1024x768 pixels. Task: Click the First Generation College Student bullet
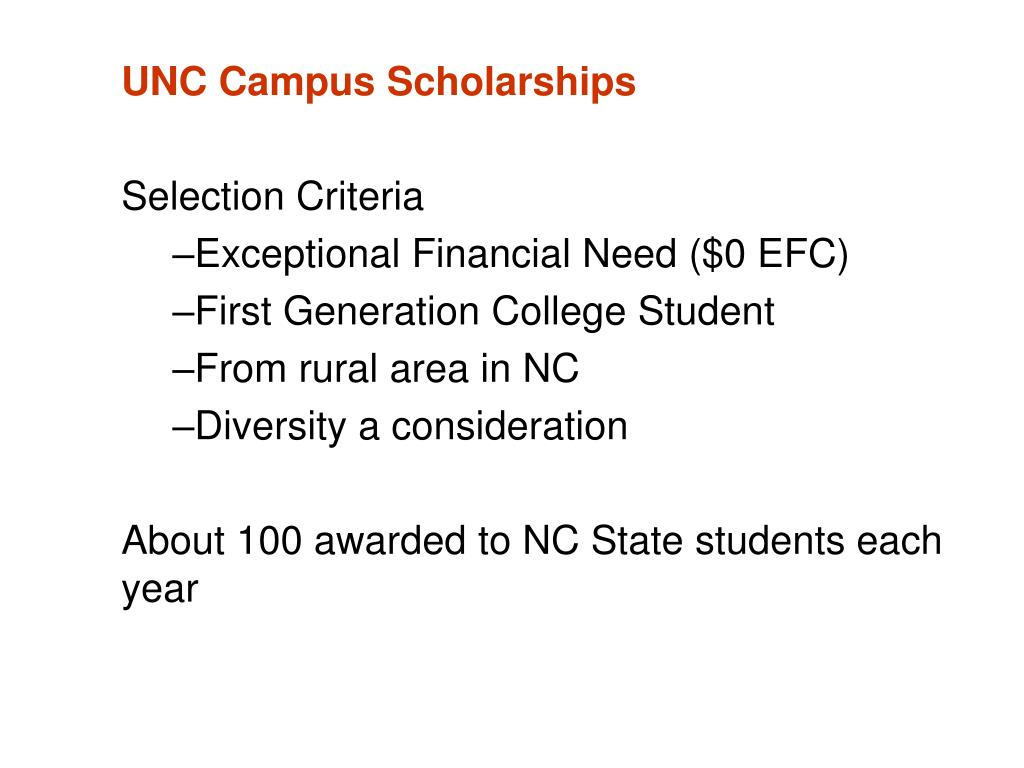tap(473, 312)
